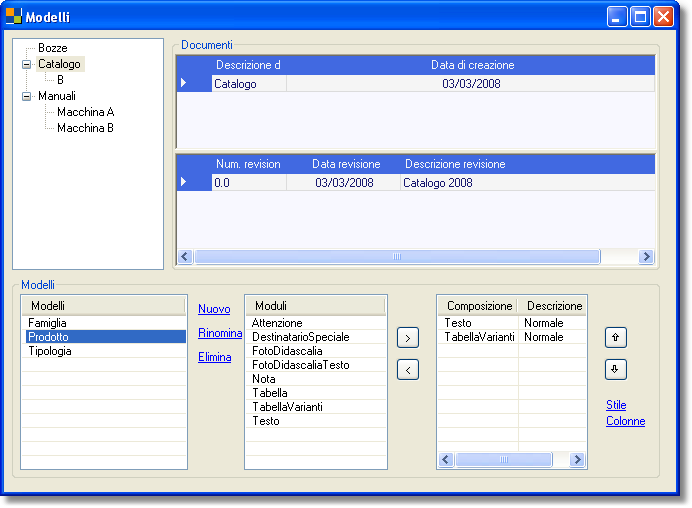Select Attenzione in the Moduli list
Viewport: 692px width, 508px height.
click(x=316, y=323)
